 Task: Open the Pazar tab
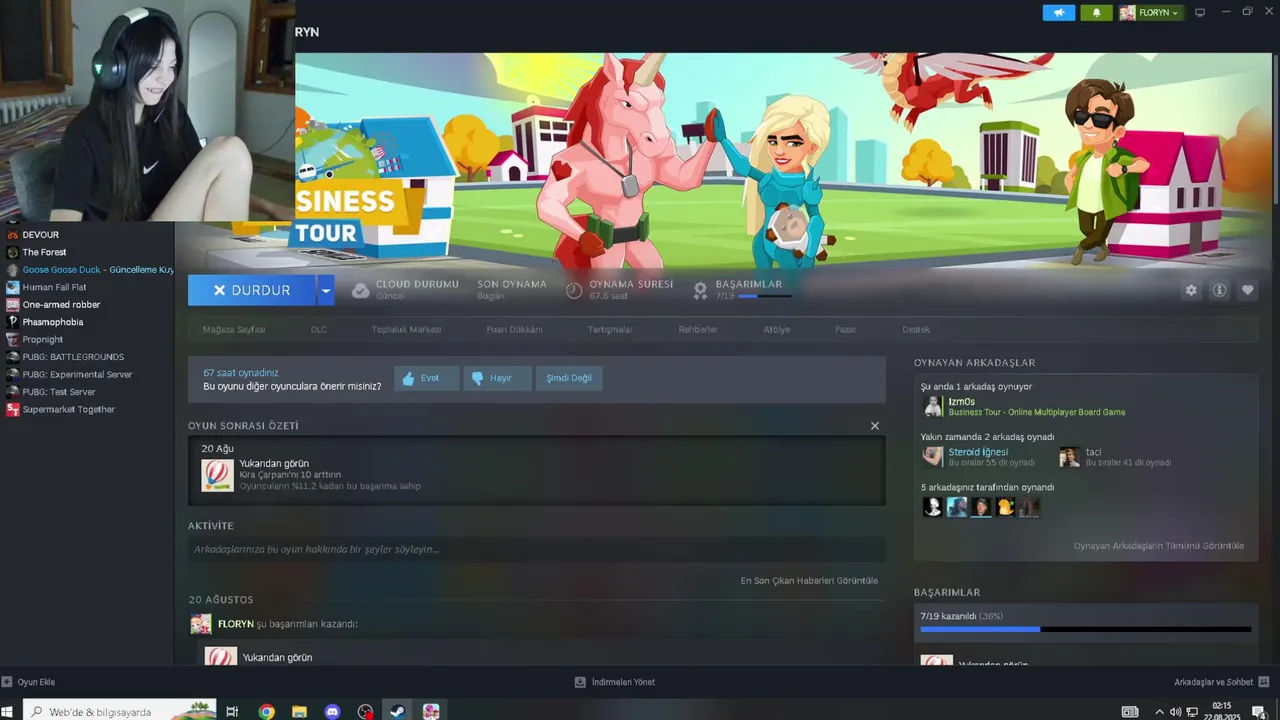[x=846, y=329]
